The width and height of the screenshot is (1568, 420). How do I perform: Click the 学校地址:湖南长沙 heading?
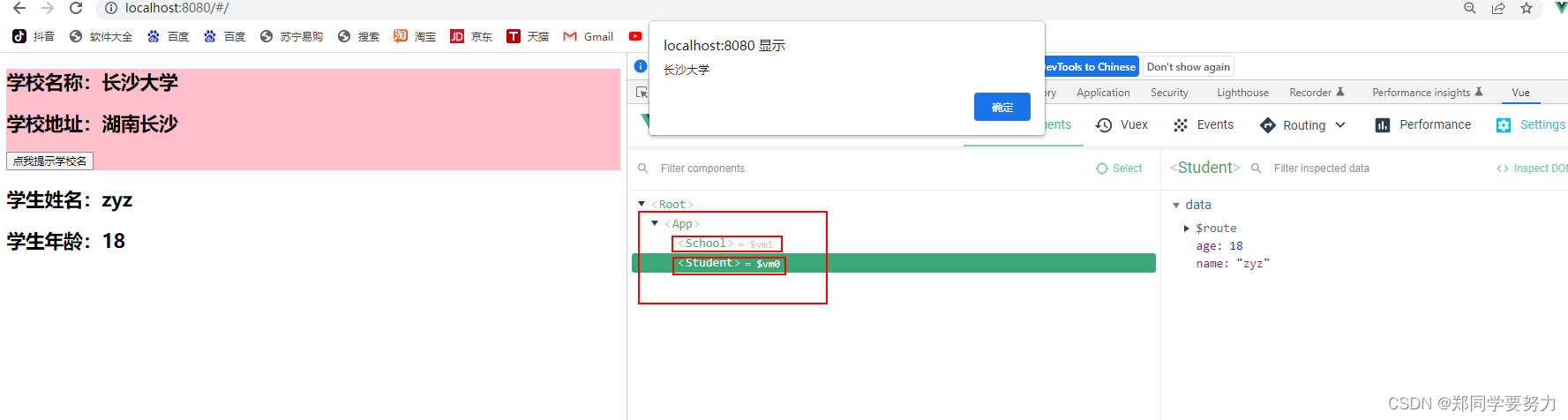[x=93, y=124]
